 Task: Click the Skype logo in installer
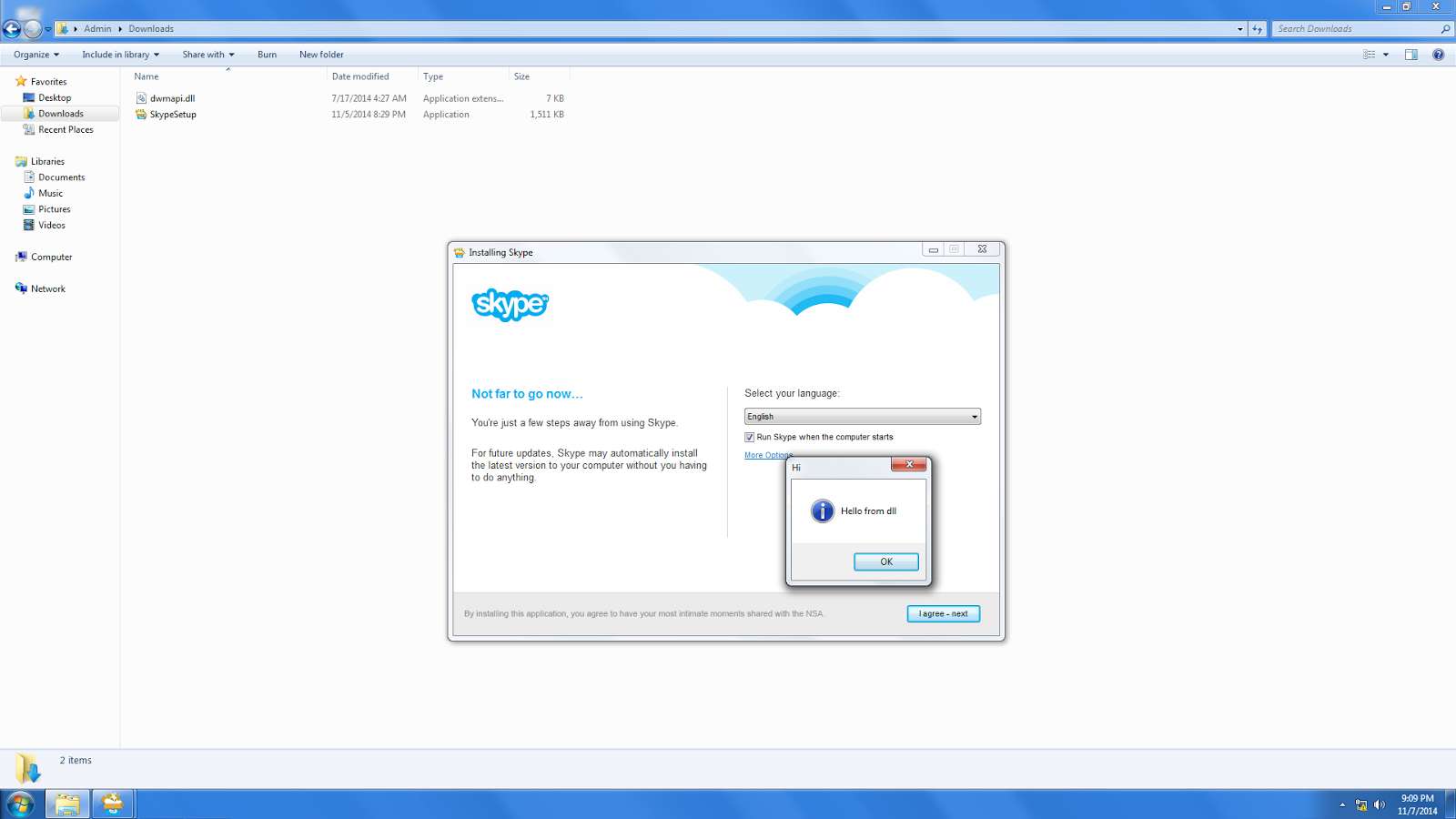click(510, 305)
